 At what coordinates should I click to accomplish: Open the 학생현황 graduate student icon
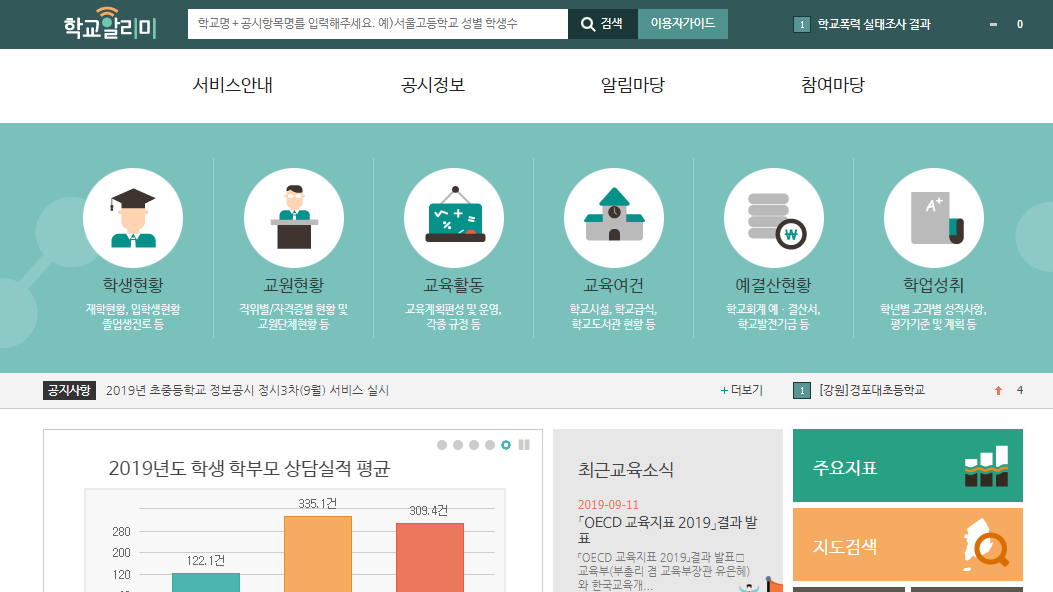point(133,218)
